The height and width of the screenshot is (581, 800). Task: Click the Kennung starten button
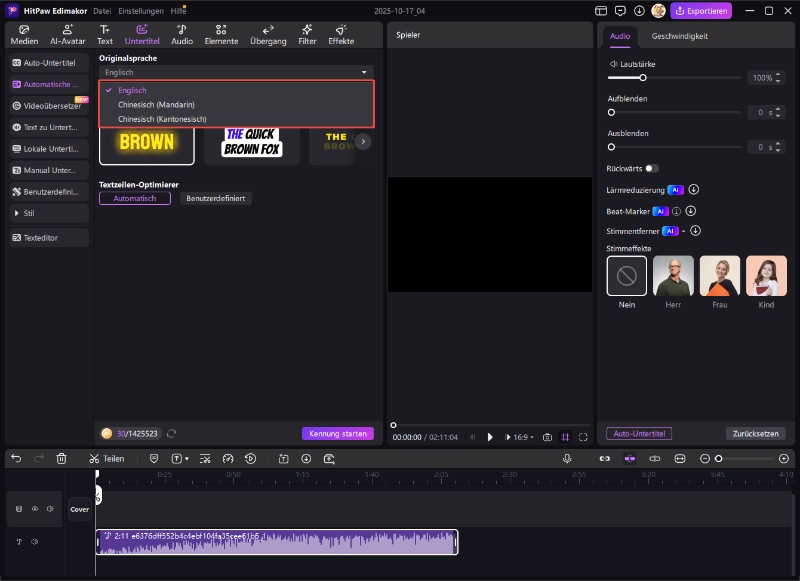pos(338,434)
